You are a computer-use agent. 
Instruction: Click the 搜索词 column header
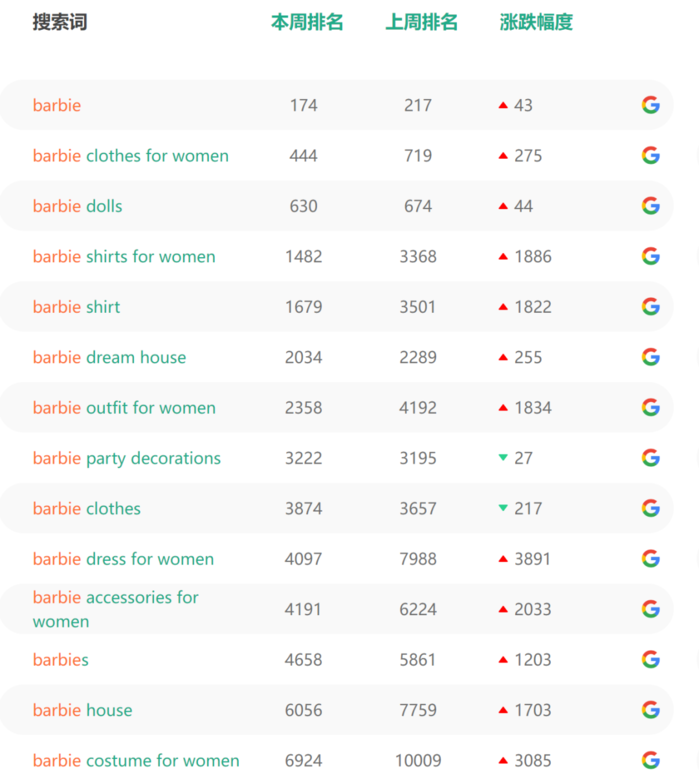coord(60,22)
